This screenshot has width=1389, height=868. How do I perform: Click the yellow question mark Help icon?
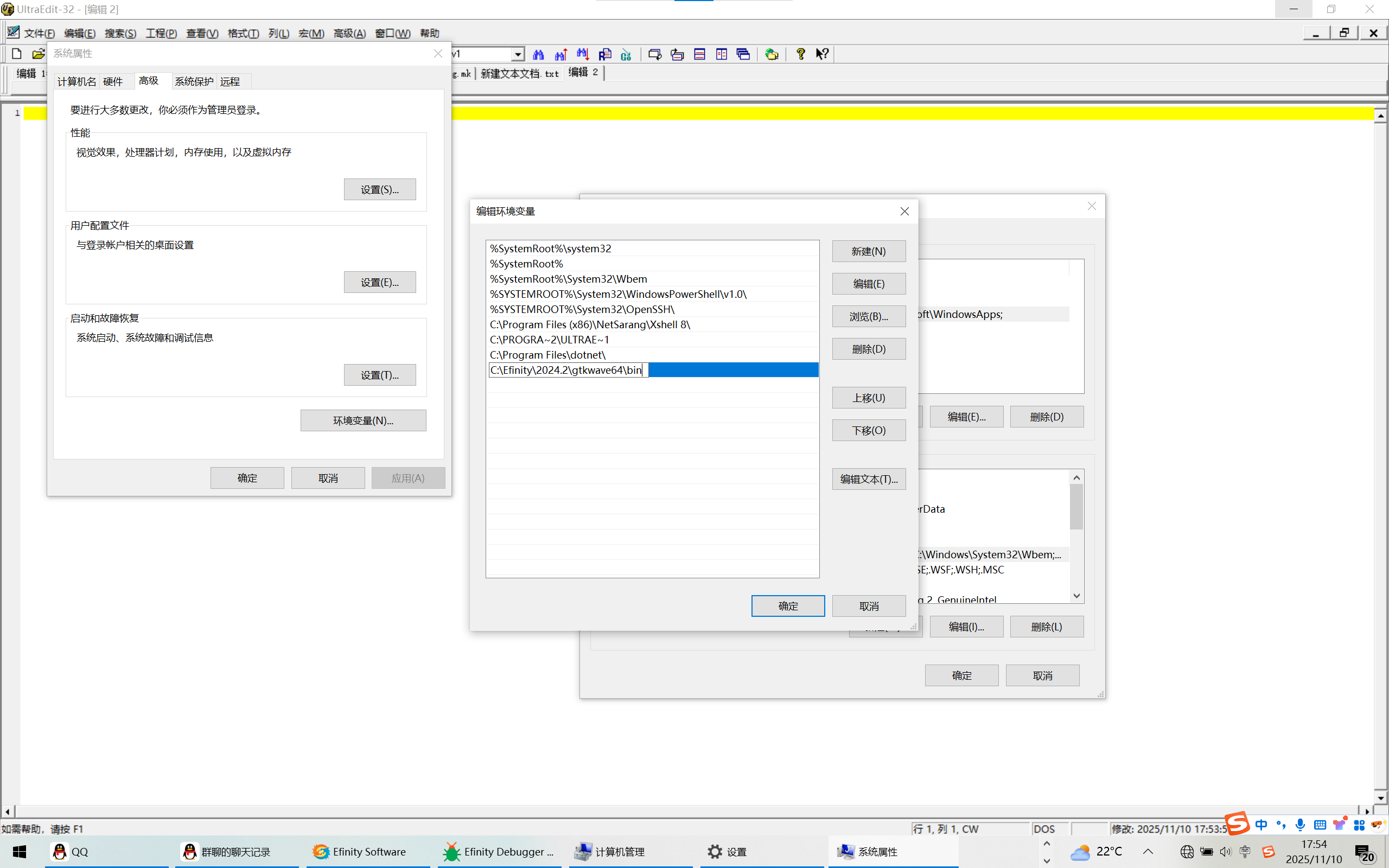click(x=800, y=54)
